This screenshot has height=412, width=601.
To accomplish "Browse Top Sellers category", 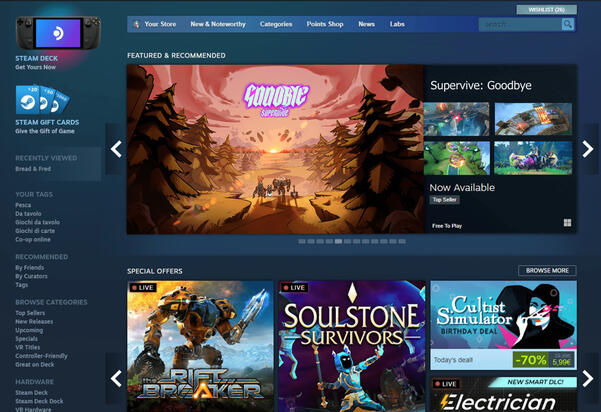I will (x=30, y=313).
